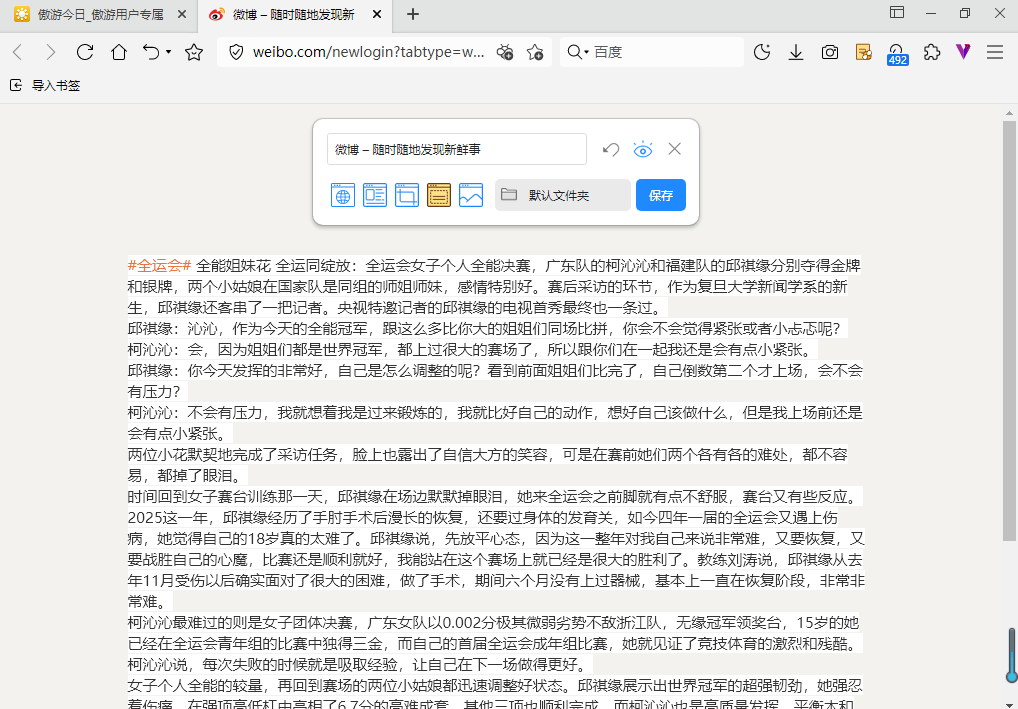This screenshot has height=709, width=1018.
Task: Open the browser main menu
Action: [995, 53]
